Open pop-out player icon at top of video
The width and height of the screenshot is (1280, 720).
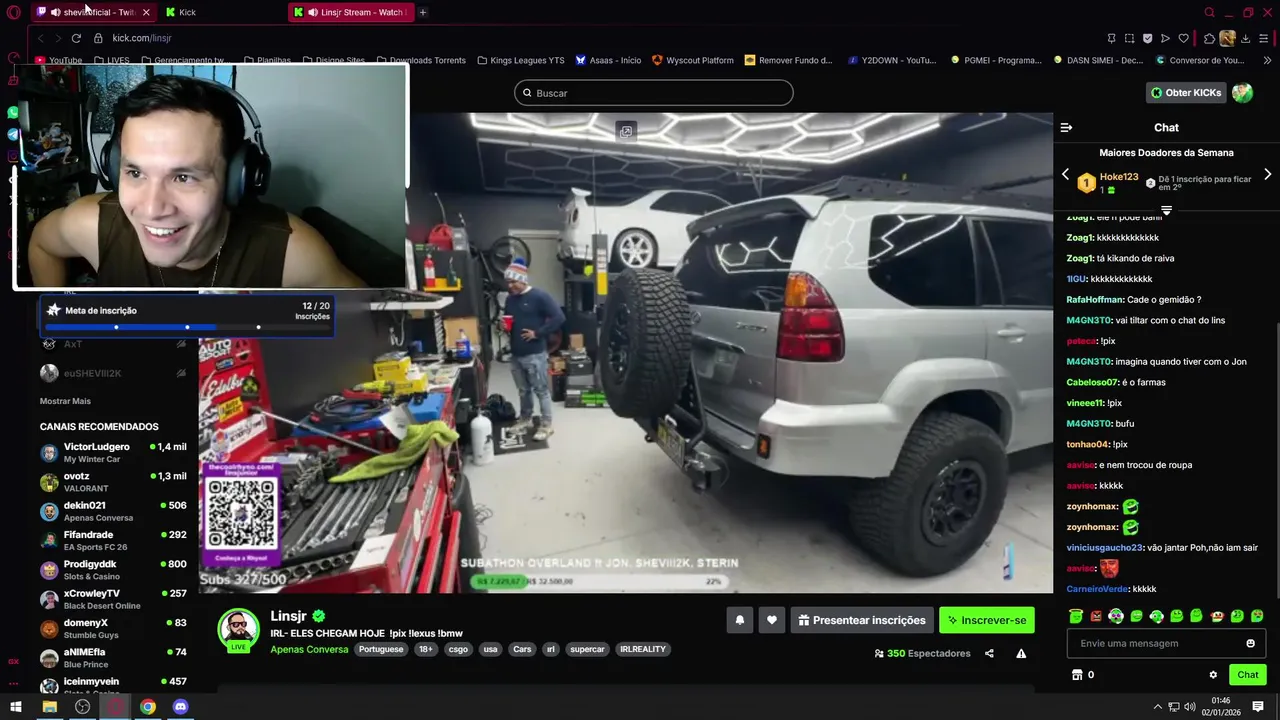click(626, 131)
